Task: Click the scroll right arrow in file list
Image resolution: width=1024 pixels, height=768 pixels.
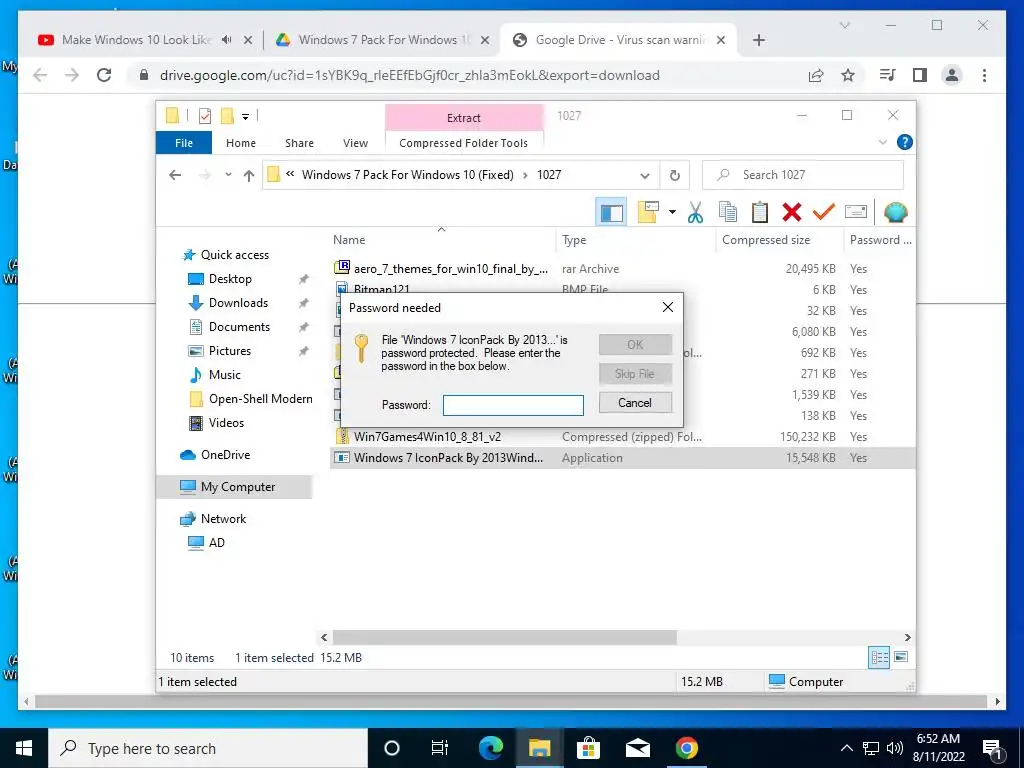Action: click(x=907, y=637)
